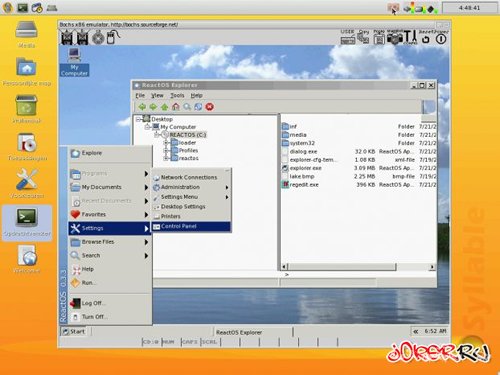500x375 pixels.
Task: Click the red Stop icon in Explorer toolbar
Action: click(210, 107)
